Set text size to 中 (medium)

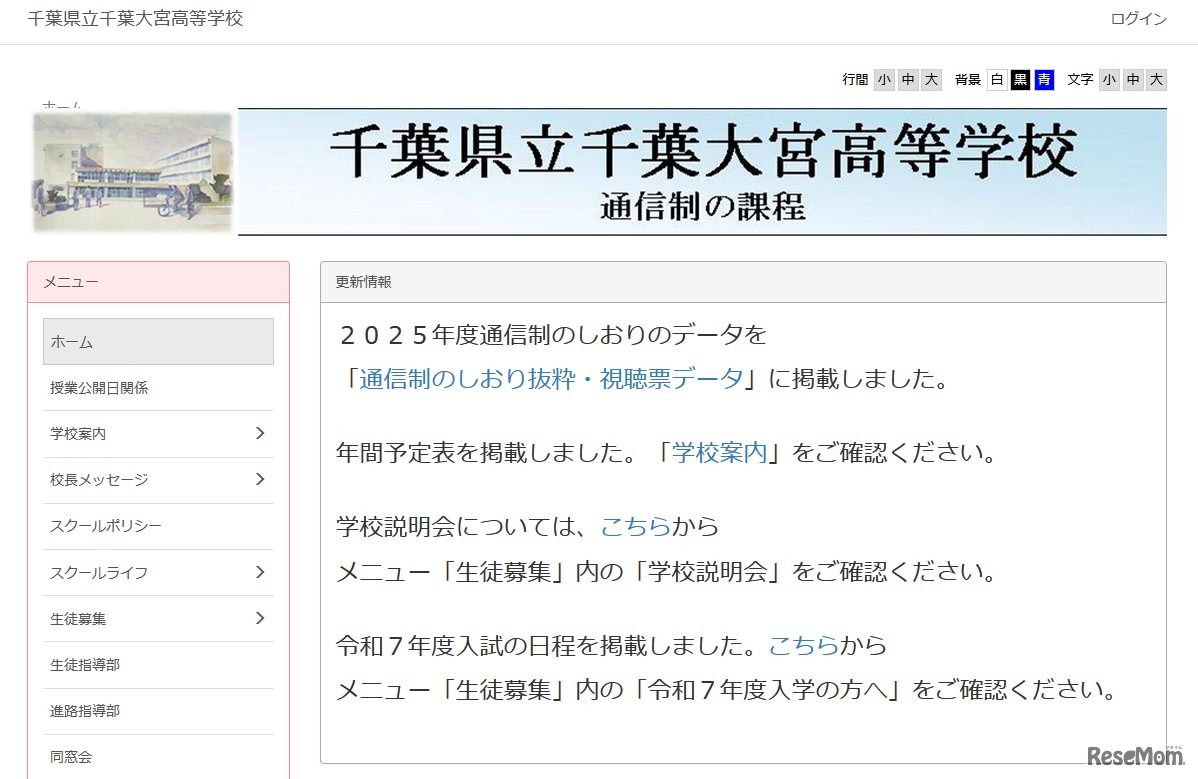point(1133,80)
